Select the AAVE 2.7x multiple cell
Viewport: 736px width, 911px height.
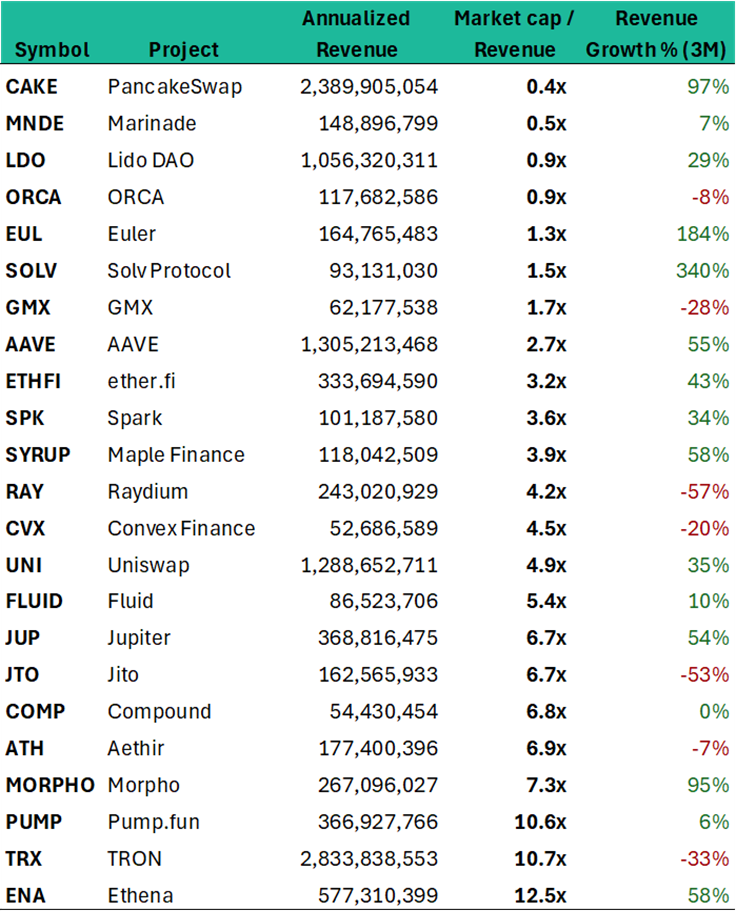coord(547,344)
